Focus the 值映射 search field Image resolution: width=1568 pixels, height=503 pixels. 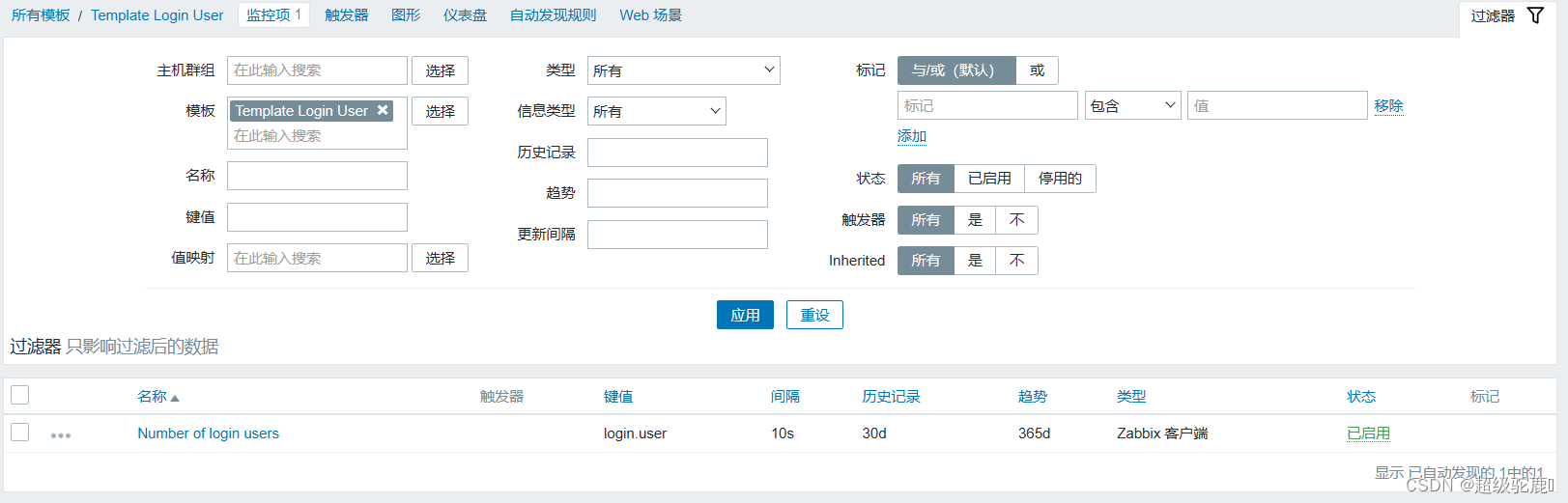click(317, 258)
